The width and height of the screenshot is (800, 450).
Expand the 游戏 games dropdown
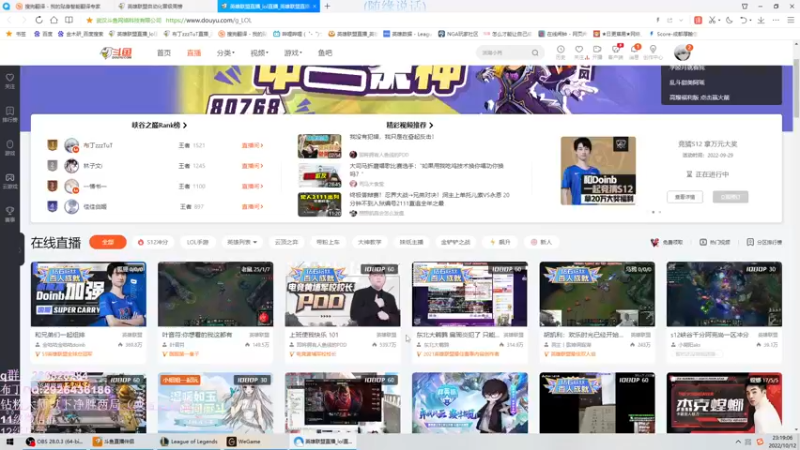point(293,53)
